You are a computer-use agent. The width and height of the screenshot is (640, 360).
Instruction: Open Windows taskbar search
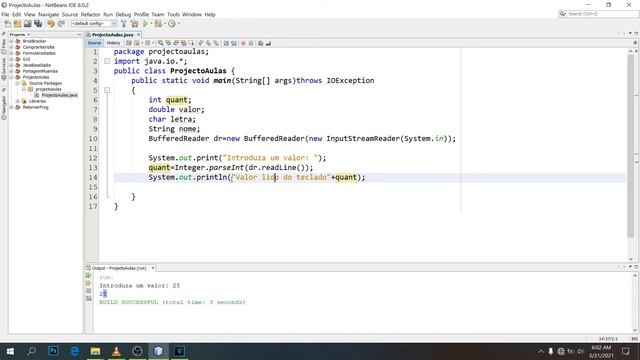(x=31, y=351)
